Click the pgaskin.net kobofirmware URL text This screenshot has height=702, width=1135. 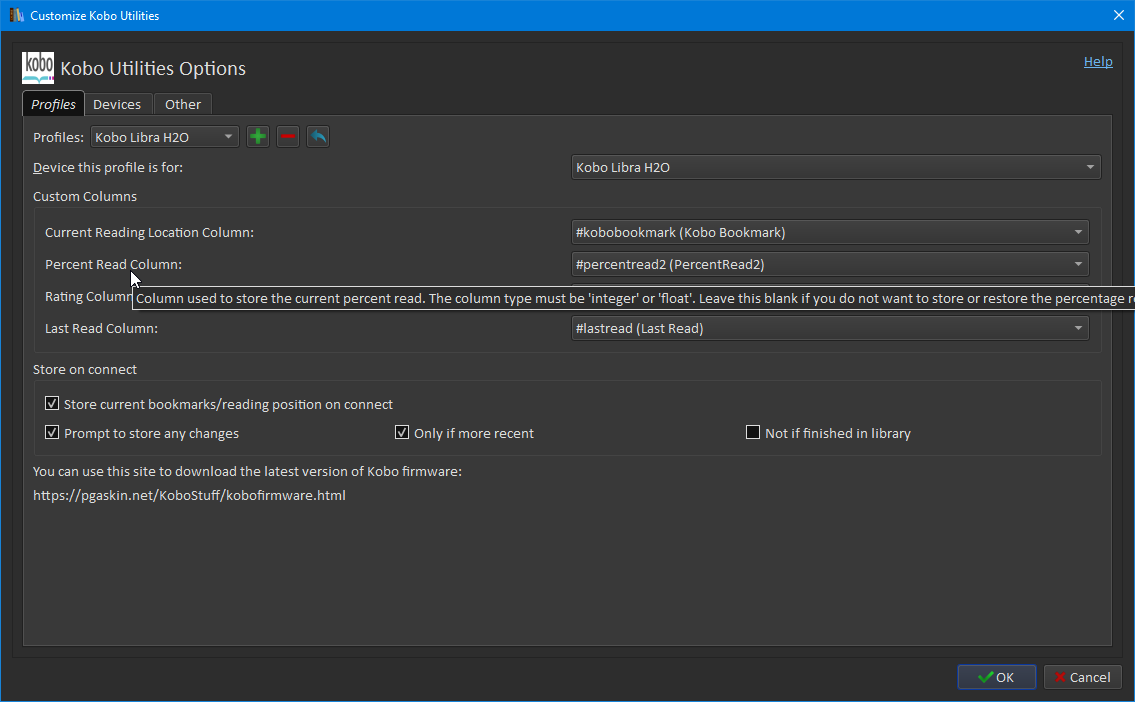point(190,496)
